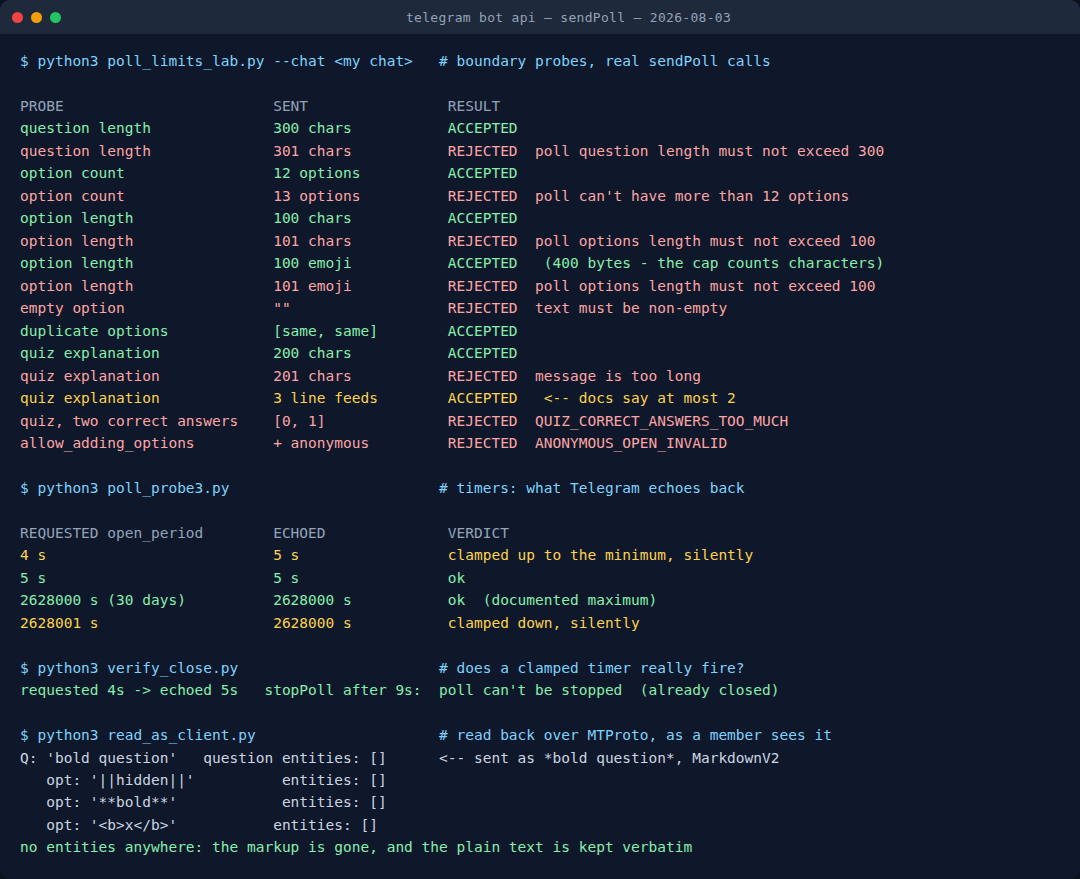Click the command 'python3 read_as_client.py'
This screenshot has height=879, width=1080.
(x=146, y=735)
